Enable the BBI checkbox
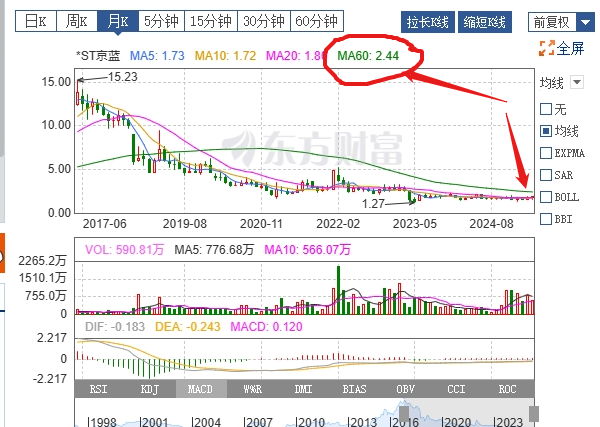Image resolution: width=600 pixels, height=427 pixels. point(546,219)
